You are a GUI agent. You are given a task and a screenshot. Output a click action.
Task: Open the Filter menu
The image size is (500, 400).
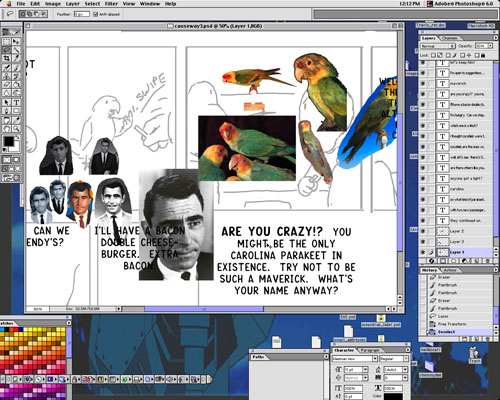pos(111,4)
